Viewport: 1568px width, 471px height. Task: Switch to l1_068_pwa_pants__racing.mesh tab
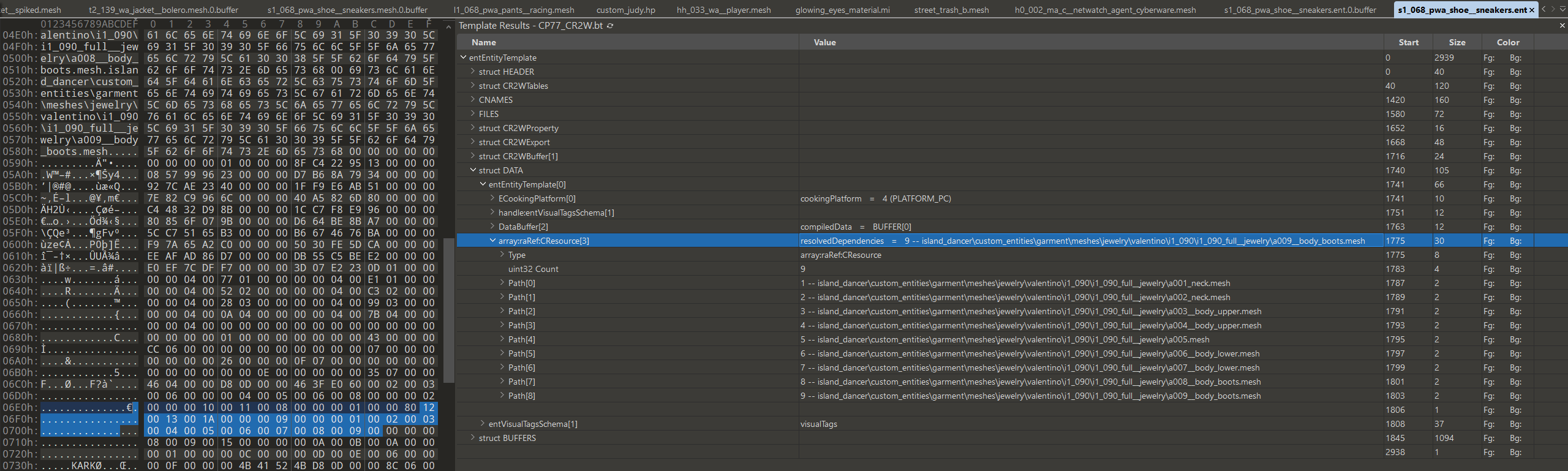pos(514,10)
